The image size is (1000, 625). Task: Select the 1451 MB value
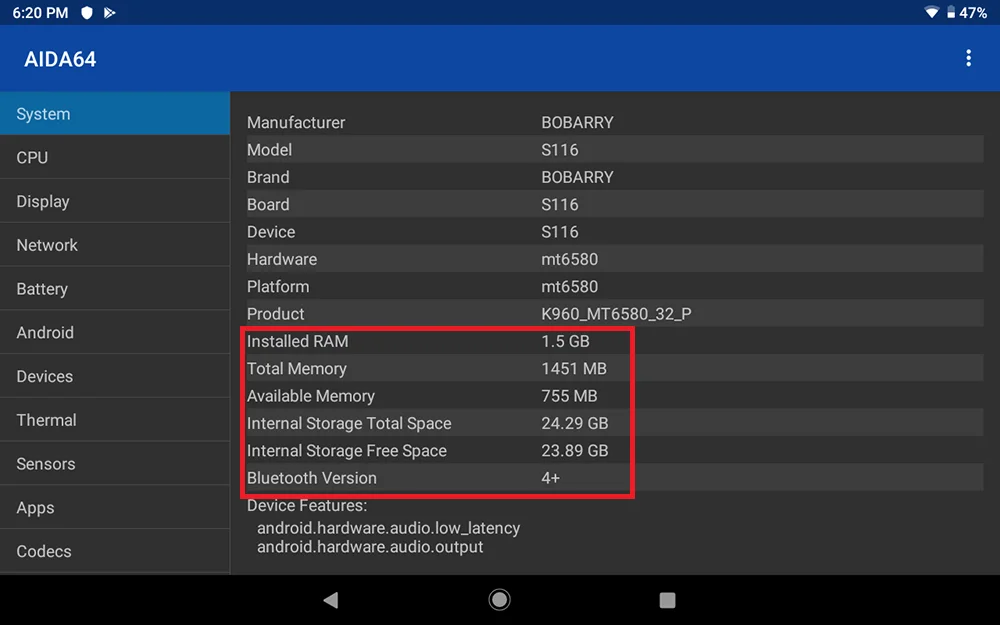pos(574,369)
